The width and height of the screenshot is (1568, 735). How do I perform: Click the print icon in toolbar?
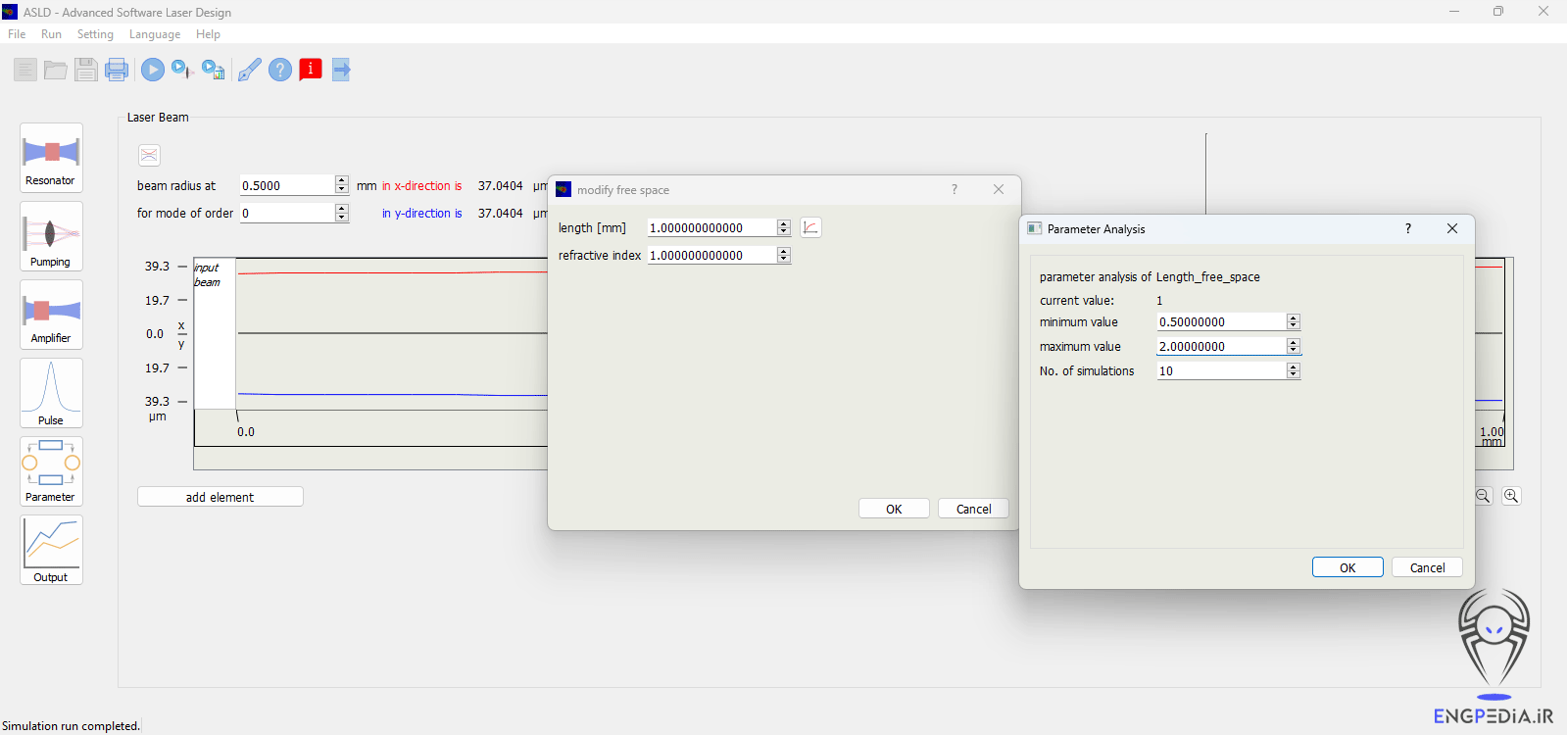pyautogui.click(x=117, y=70)
